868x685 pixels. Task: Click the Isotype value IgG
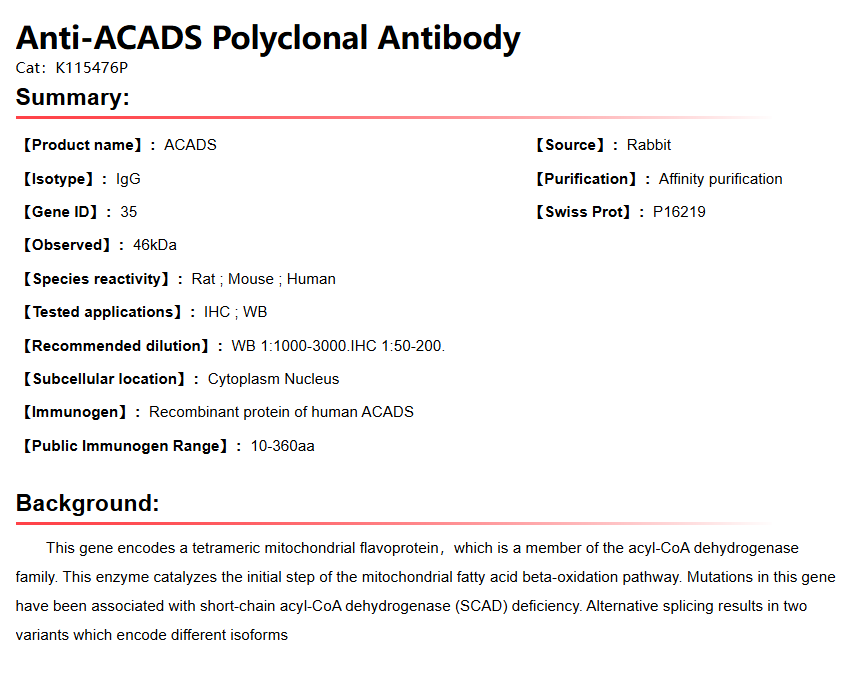(128, 179)
